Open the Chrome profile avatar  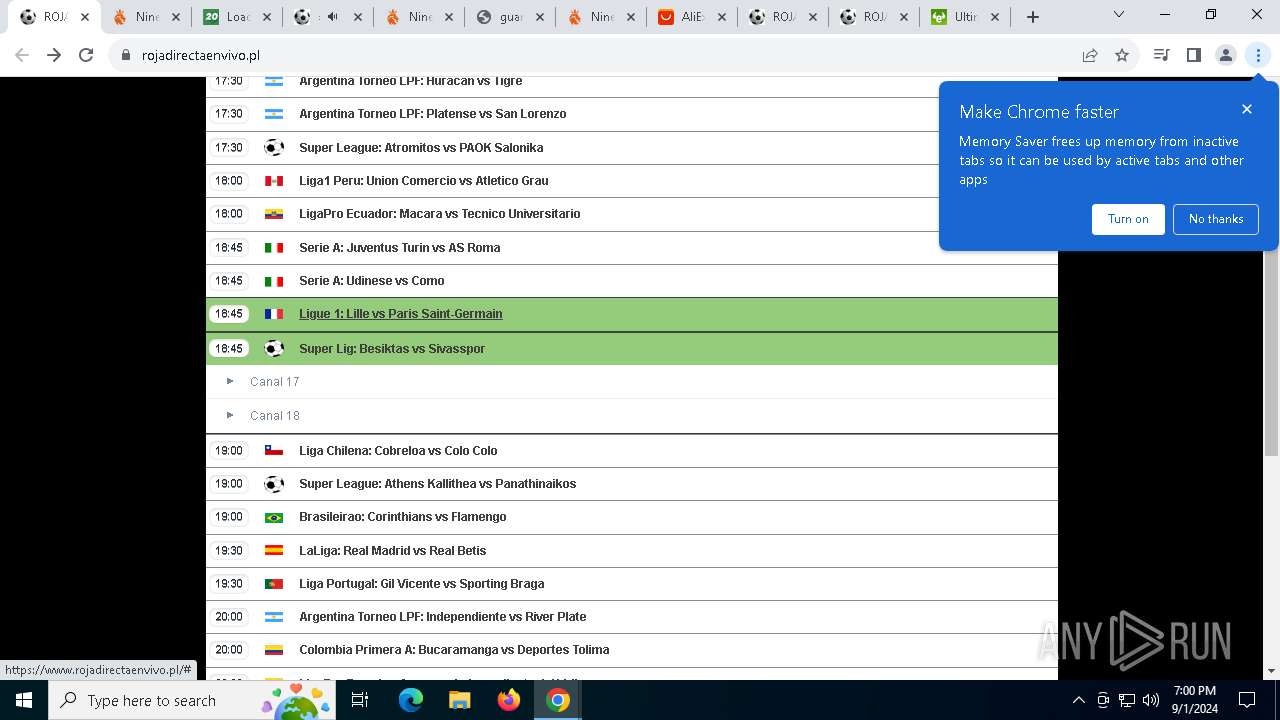[x=1225, y=55]
